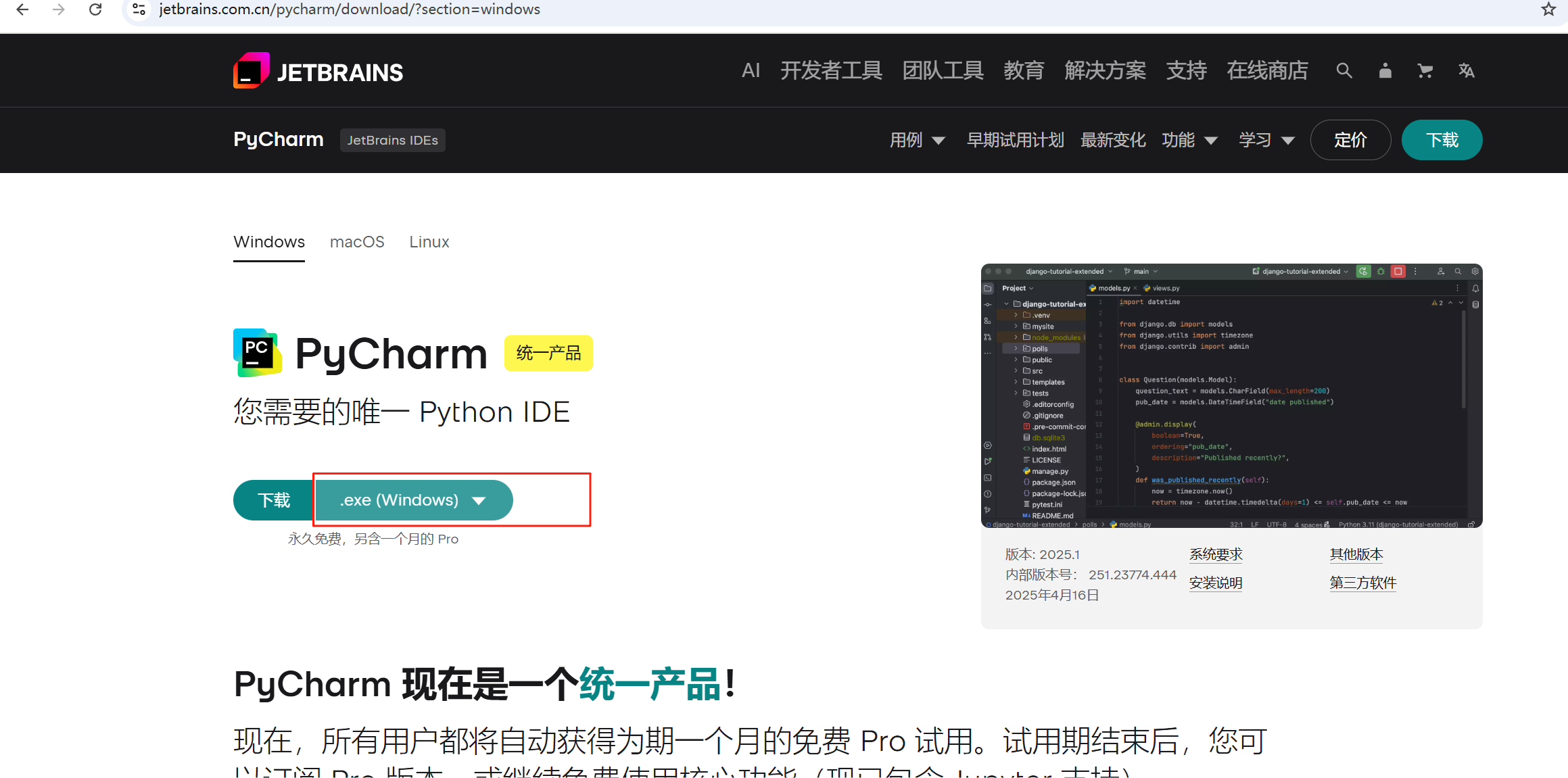The image size is (1568, 778).
Task: Click the PyCharm IDE screenshot thumbnail
Action: pos(1231,395)
